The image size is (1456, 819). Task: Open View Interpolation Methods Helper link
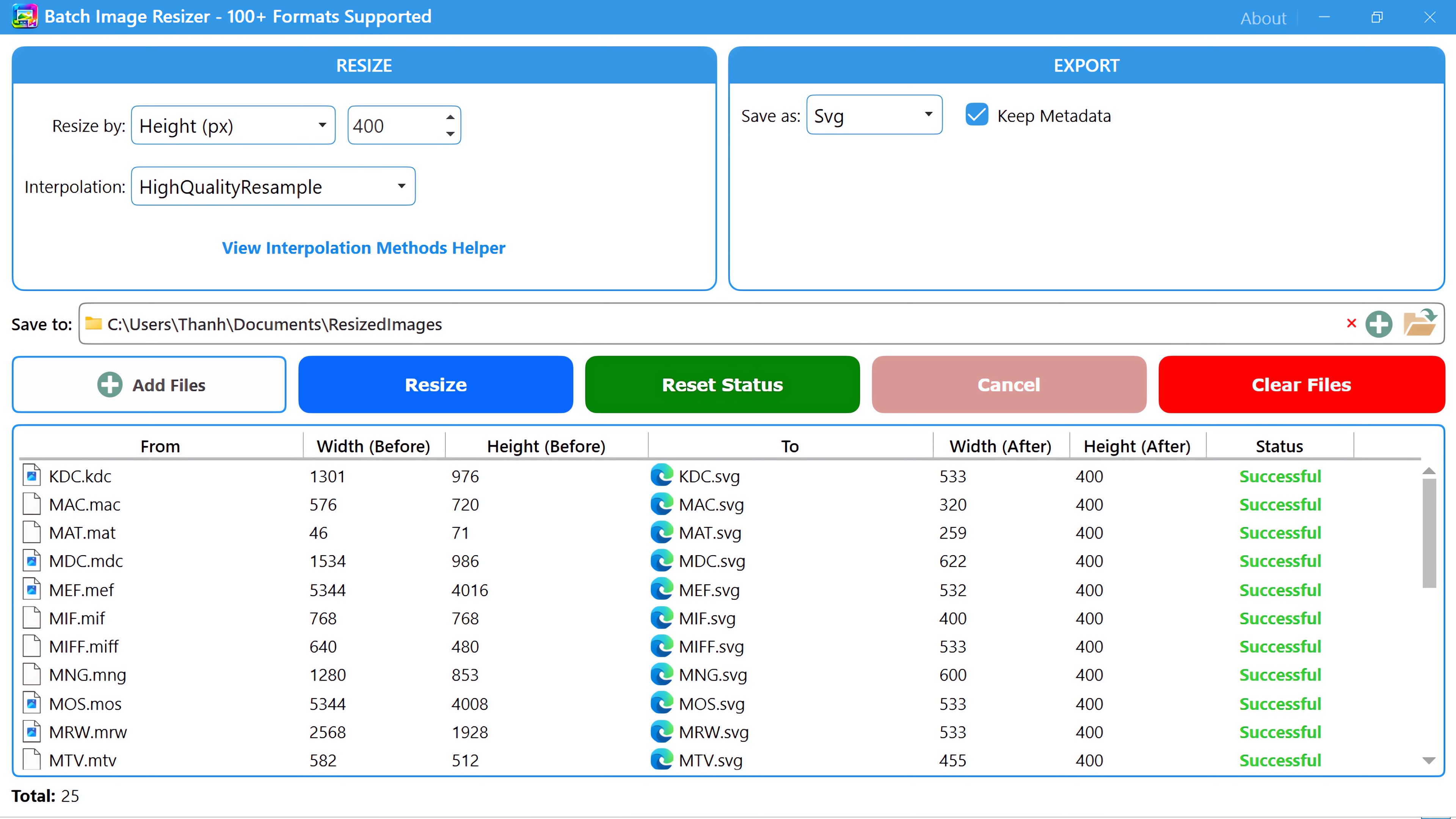[364, 248]
